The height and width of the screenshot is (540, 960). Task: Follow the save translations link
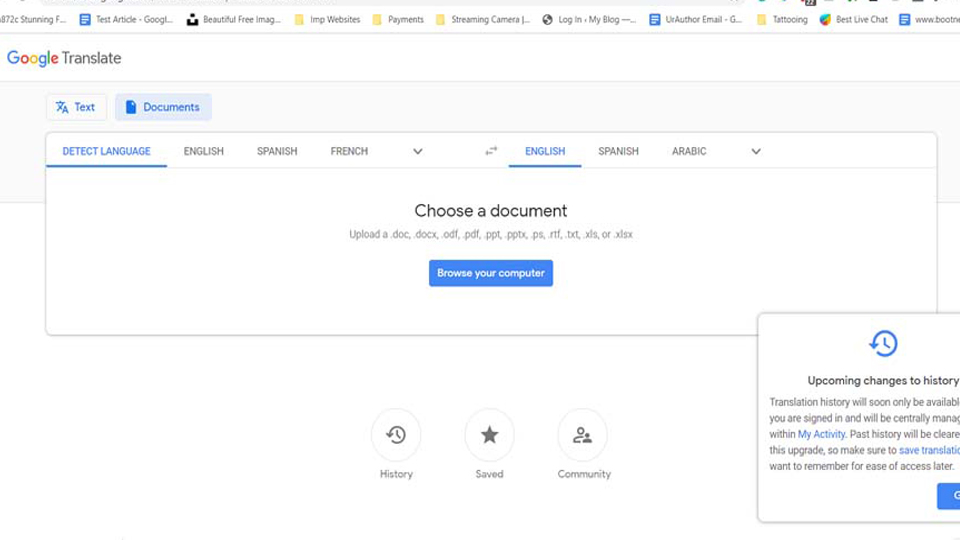pos(929,450)
